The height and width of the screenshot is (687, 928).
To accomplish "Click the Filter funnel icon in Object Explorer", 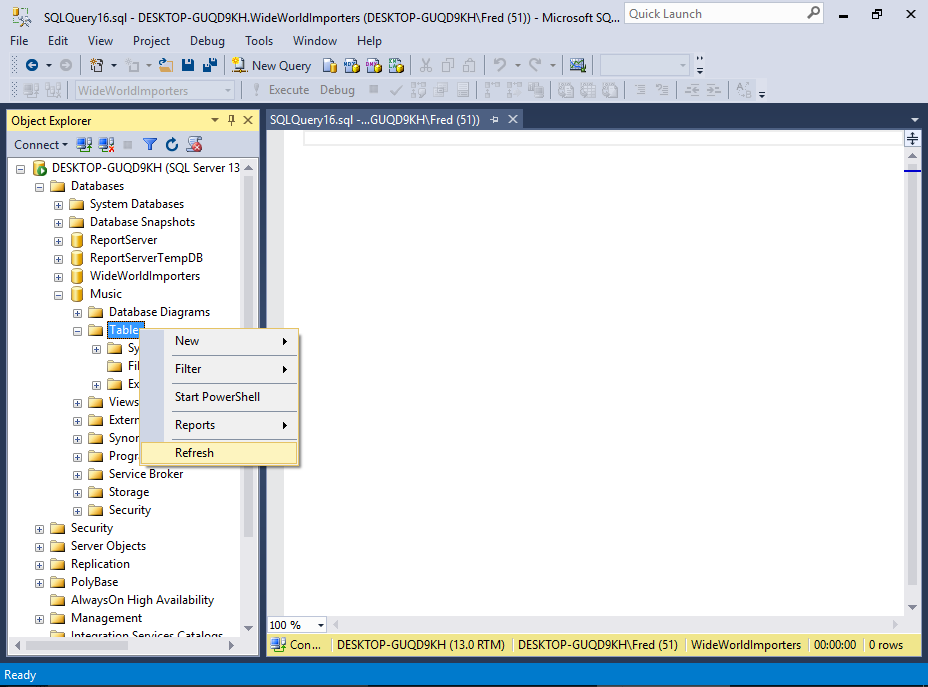I will pyautogui.click(x=150, y=145).
